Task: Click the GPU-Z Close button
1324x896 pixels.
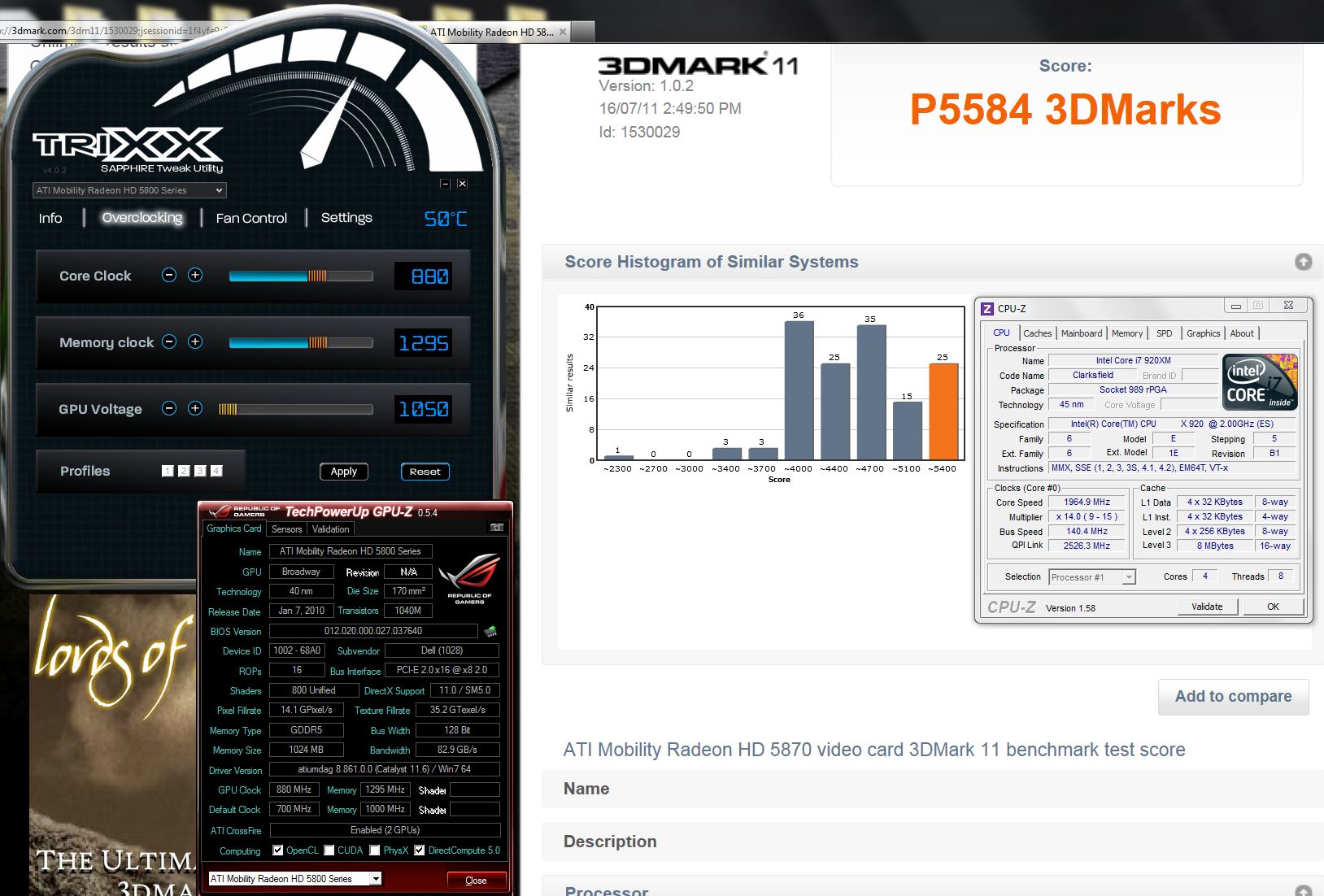Action: point(476,881)
